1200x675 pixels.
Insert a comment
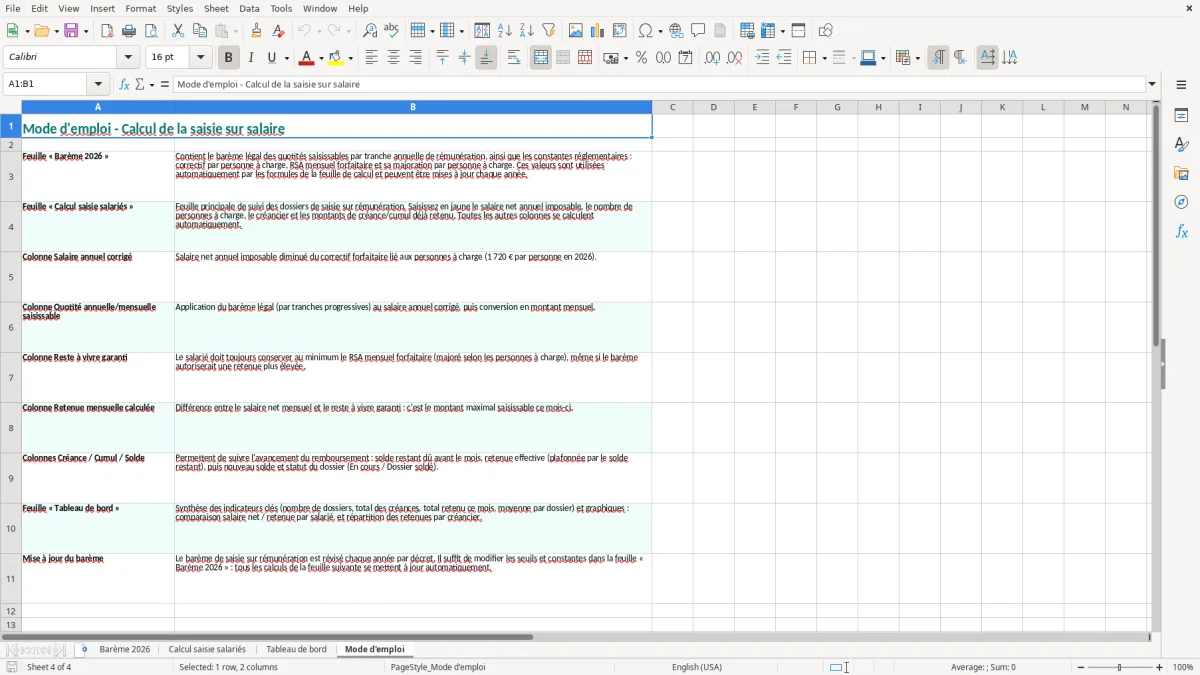(x=698, y=31)
